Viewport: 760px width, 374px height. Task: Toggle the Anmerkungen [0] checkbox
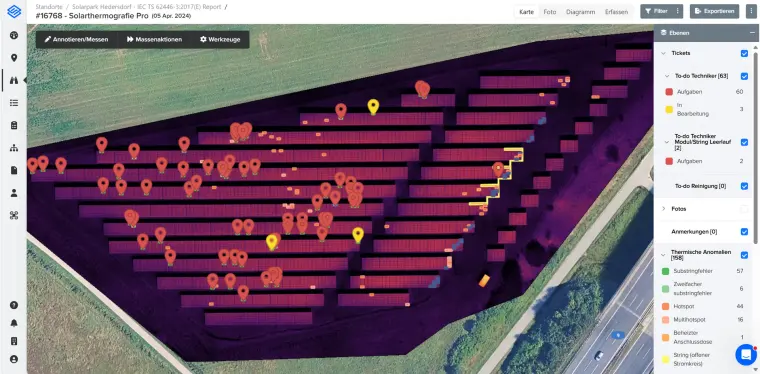[744, 232]
